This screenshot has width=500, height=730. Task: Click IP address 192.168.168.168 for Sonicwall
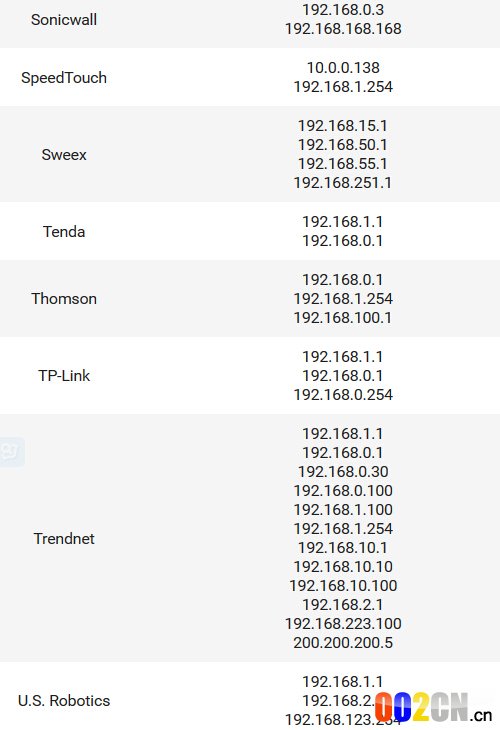pyautogui.click(x=343, y=29)
